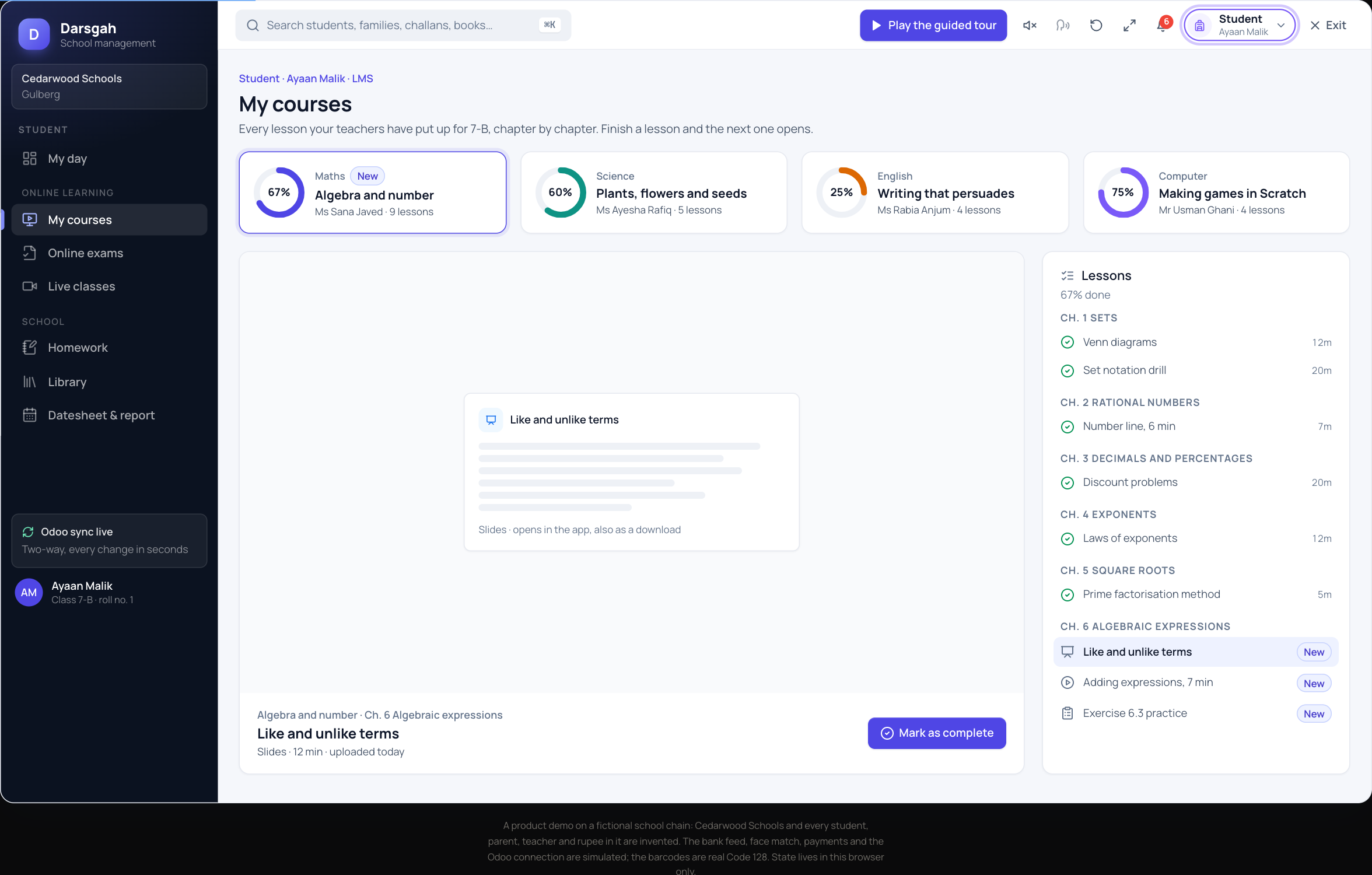This screenshot has width=1372, height=875.
Task: Open notifications bell showing 6 alerts
Action: 1163,25
